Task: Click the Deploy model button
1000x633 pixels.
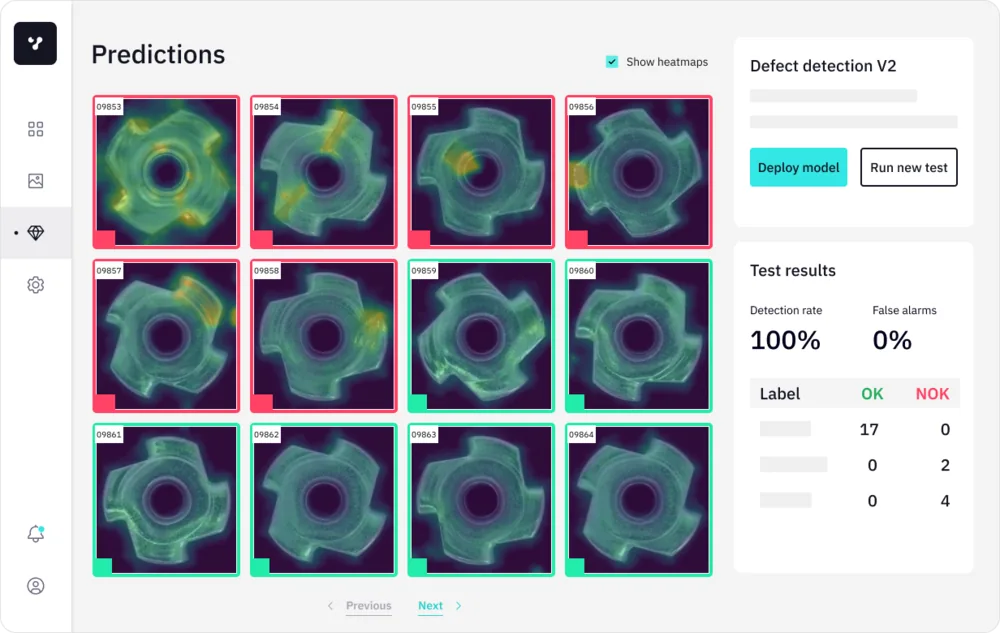Action: [798, 167]
